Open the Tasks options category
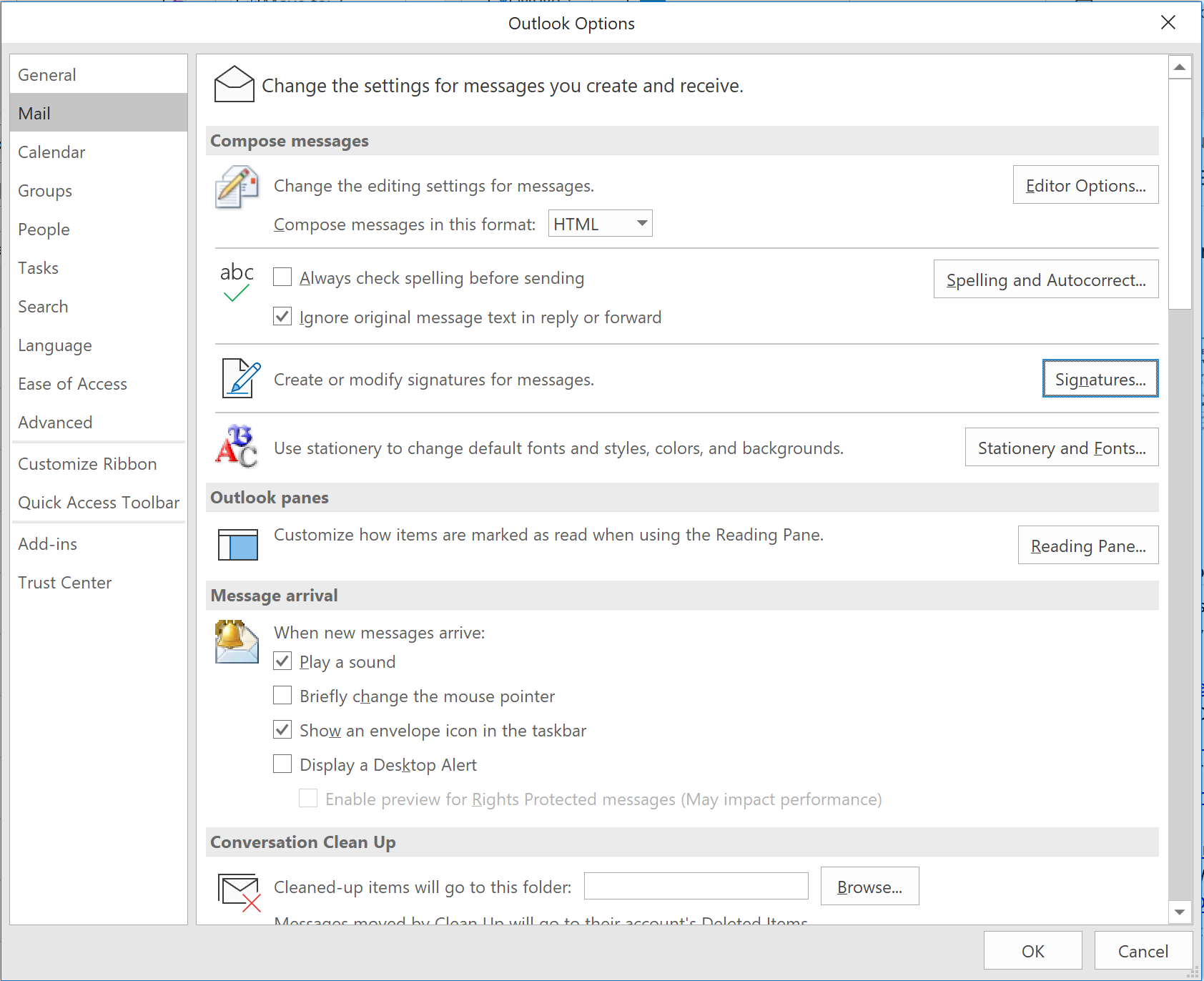Screen dimensions: 1204x981 99,267
